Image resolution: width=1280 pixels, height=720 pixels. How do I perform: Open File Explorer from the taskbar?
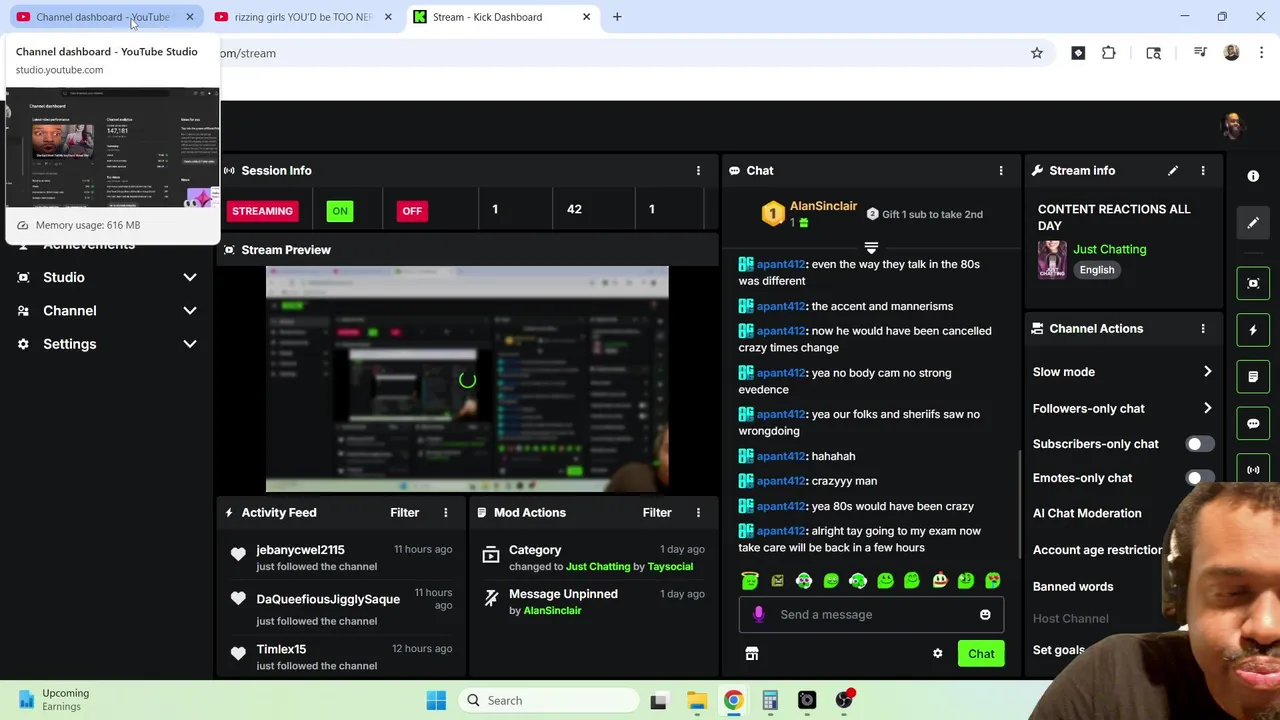coord(697,701)
